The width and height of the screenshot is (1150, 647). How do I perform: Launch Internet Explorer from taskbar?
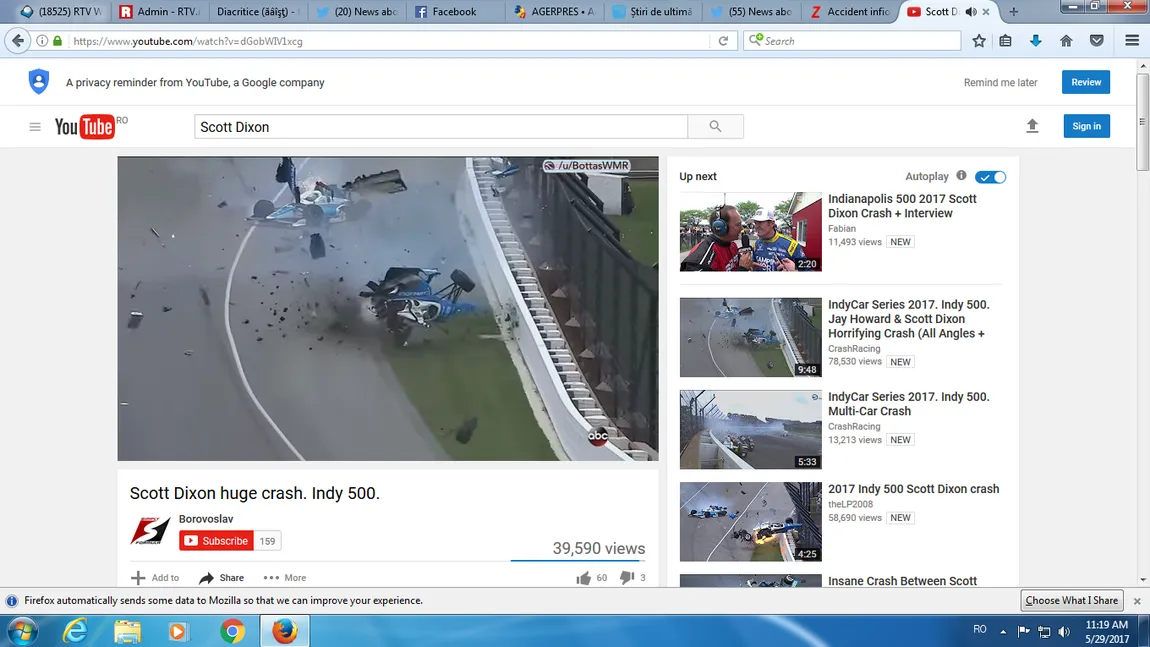point(75,631)
